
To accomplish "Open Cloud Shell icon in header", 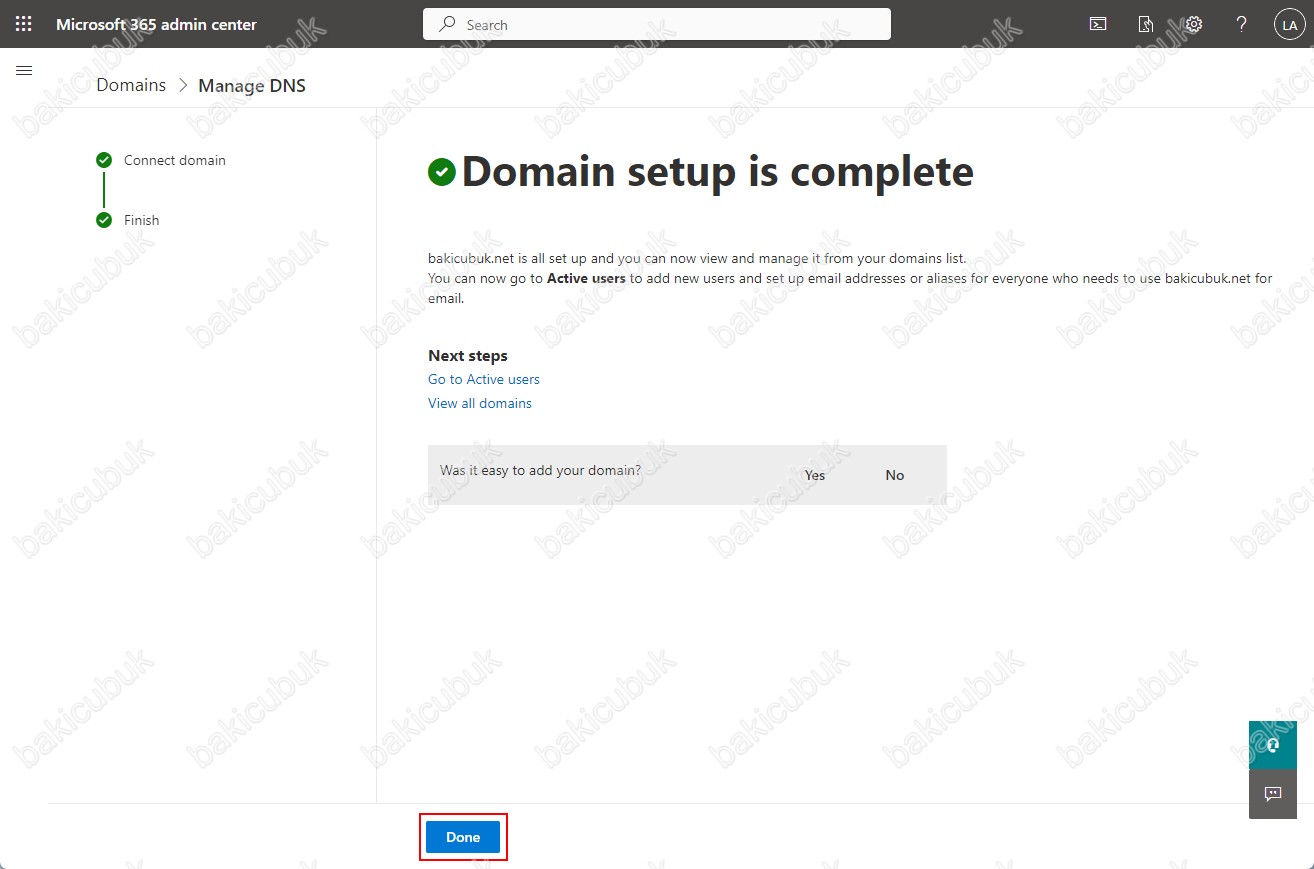I will [x=1098, y=24].
